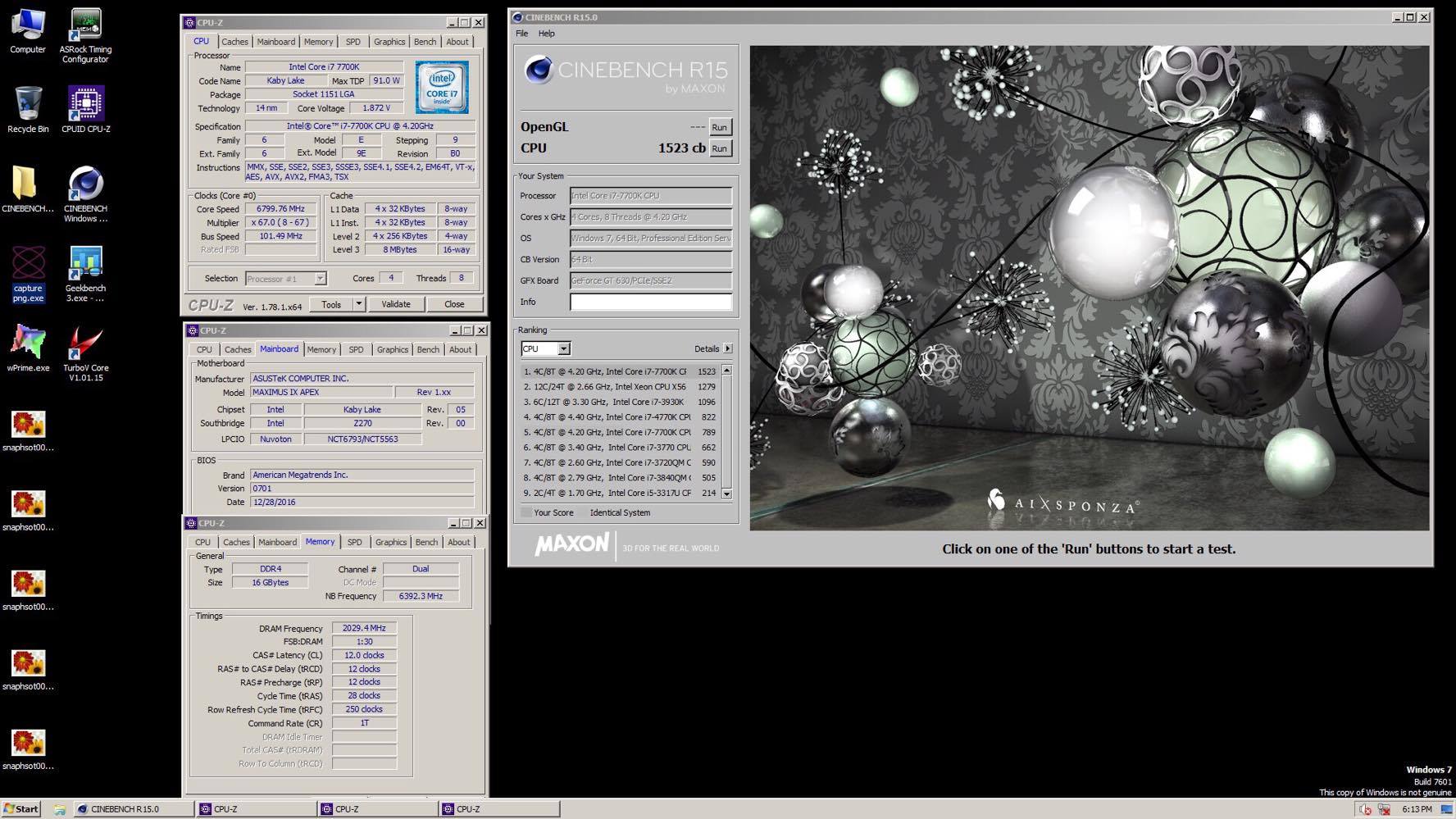Expand ranking Details arrow
The width and height of the screenshot is (1456, 819).
[x=727, y=348]
